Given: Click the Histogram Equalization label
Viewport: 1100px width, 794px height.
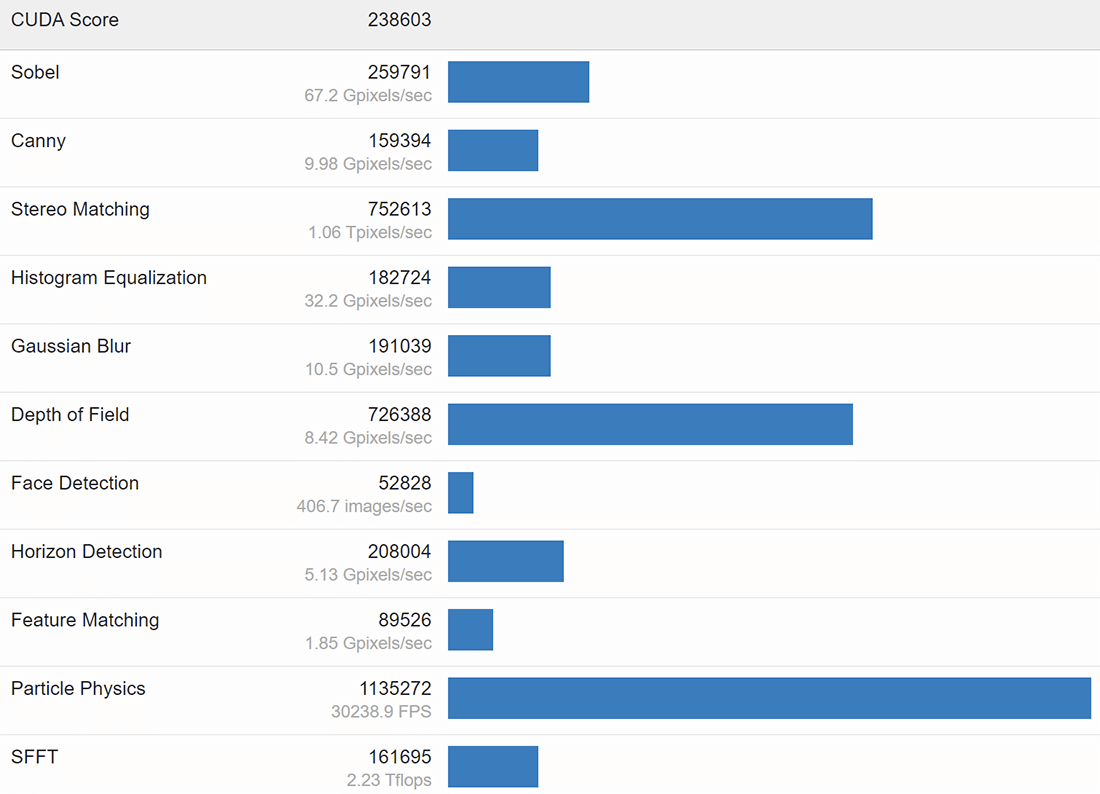Looking at the screenshot, I should click(109, 278).
